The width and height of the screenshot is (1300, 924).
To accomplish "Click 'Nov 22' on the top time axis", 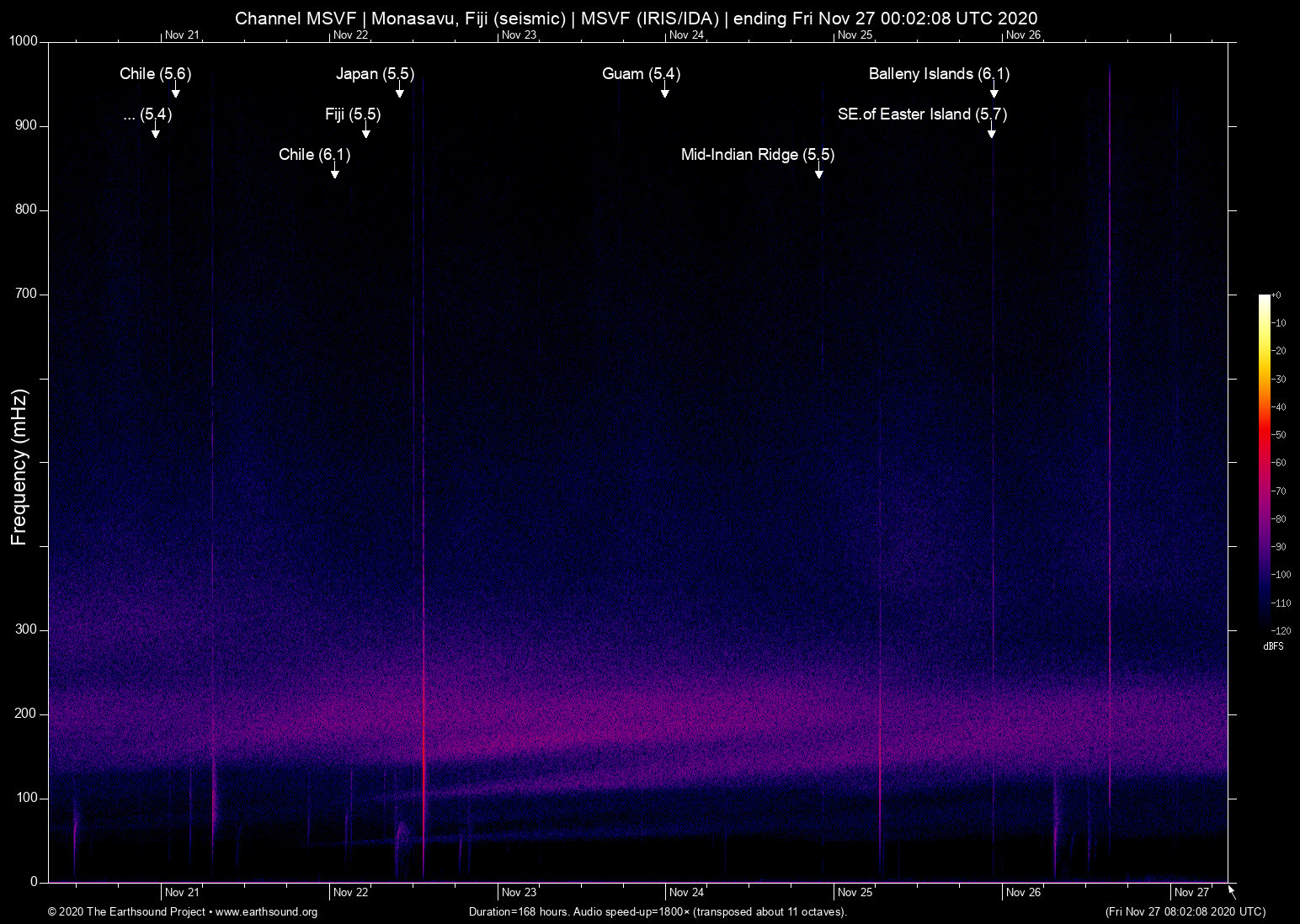I will [x=350, y=35].
